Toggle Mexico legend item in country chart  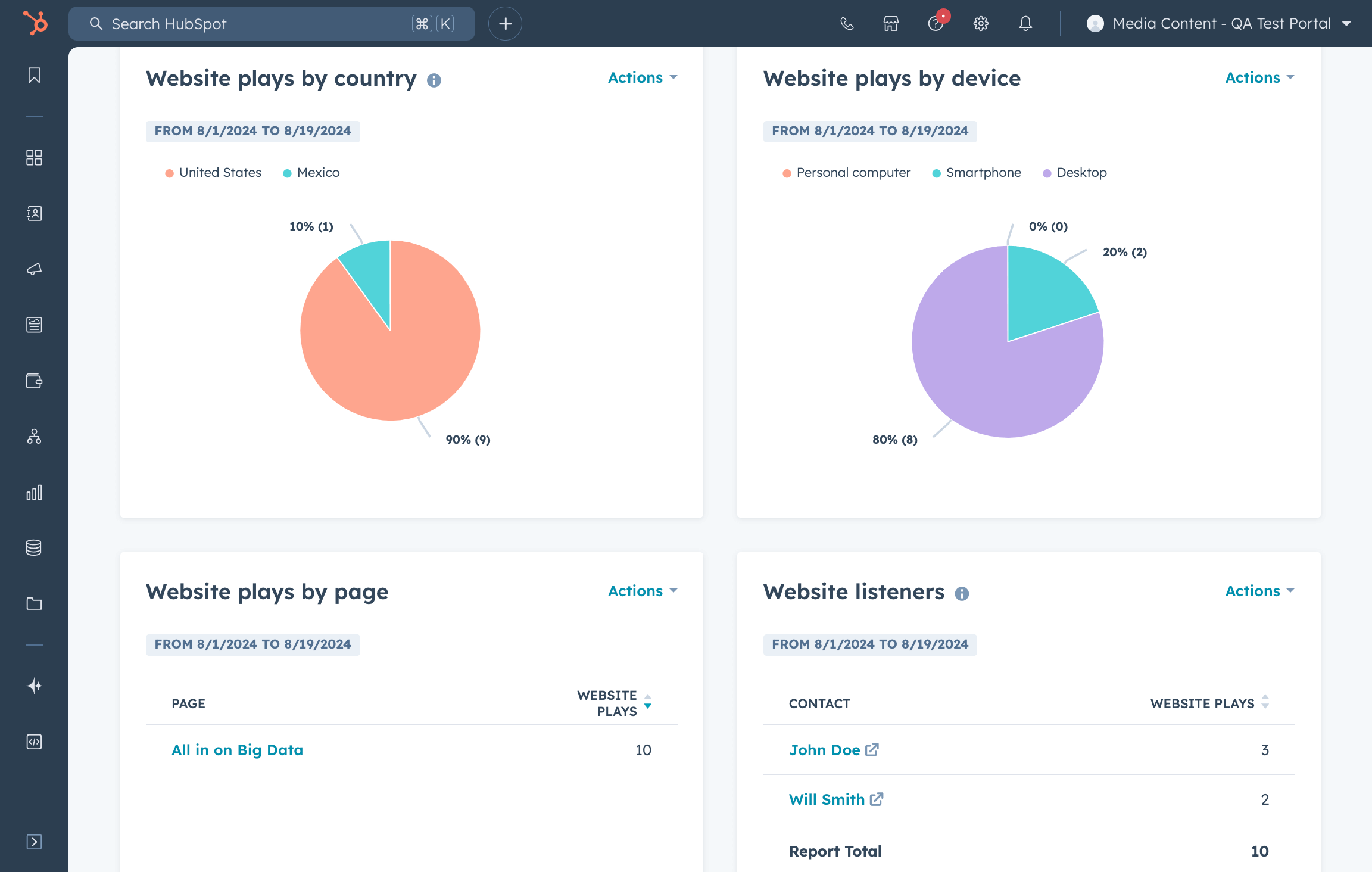tap(318, 173)
